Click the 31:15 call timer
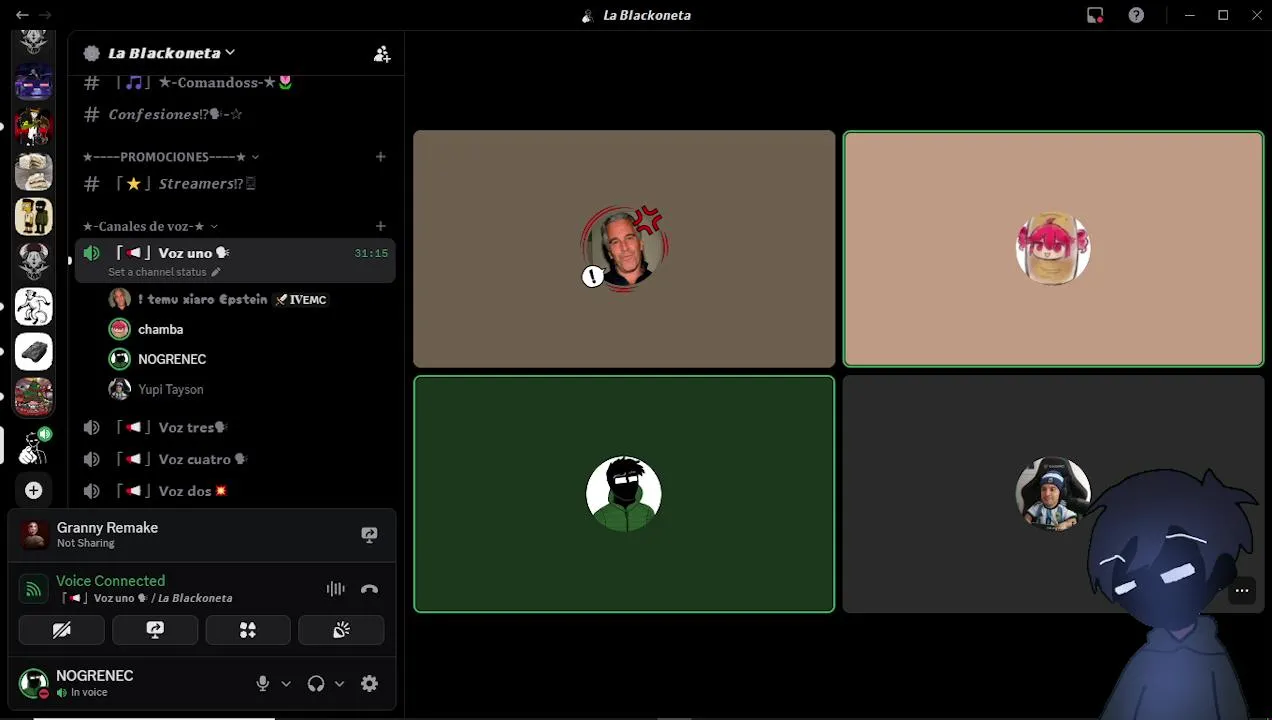The width and height of the screenshot is (1272, 720). click(x=371, y=254)
